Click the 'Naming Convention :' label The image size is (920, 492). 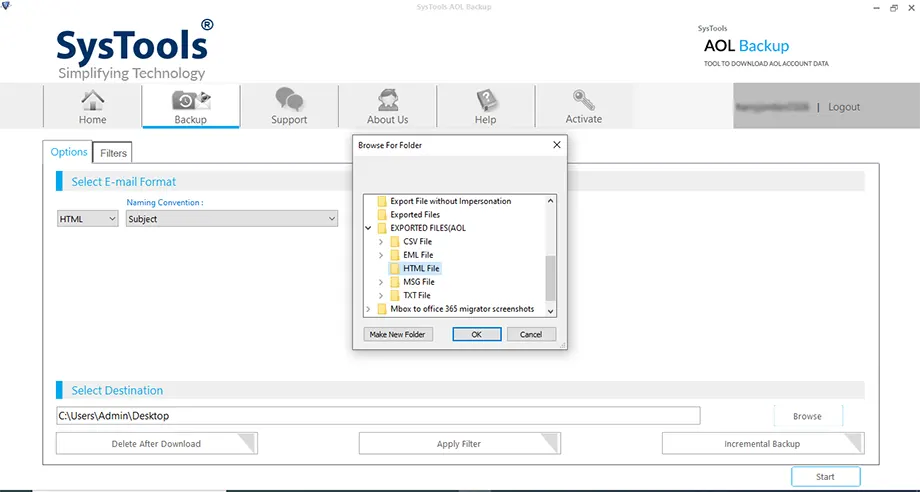coord(165,202)
